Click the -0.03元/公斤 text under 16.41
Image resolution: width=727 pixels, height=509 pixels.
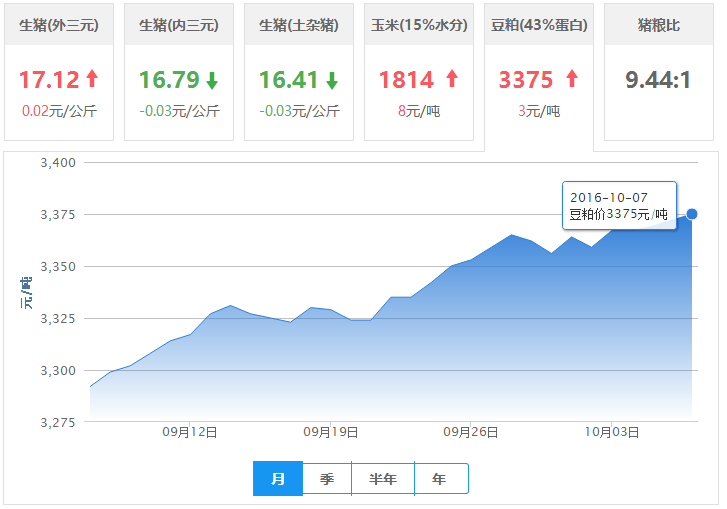pos(300,111)
